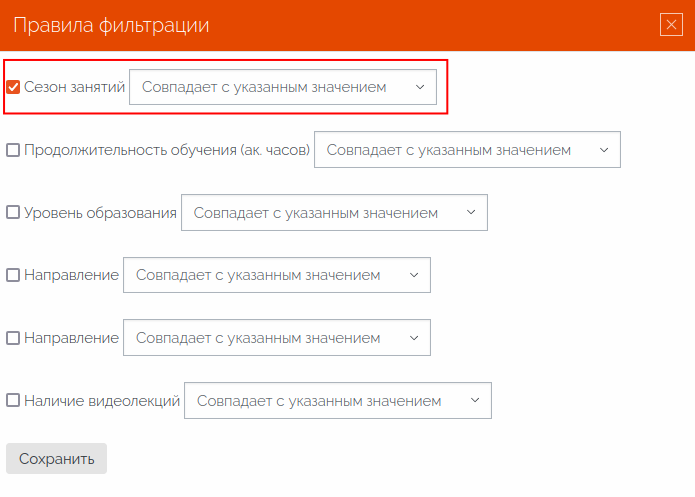
Task: Click the Уровень образования label text
Action: [101, 213]
